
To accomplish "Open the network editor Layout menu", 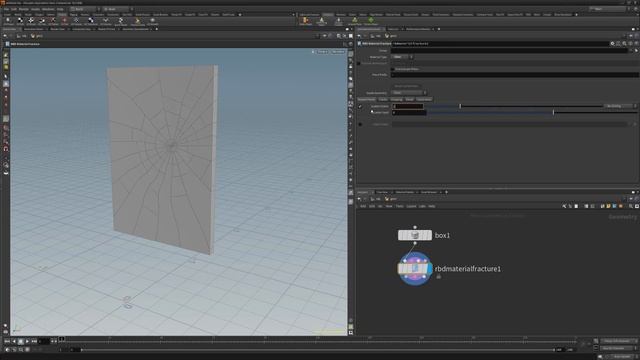I will tap(411, 206).
